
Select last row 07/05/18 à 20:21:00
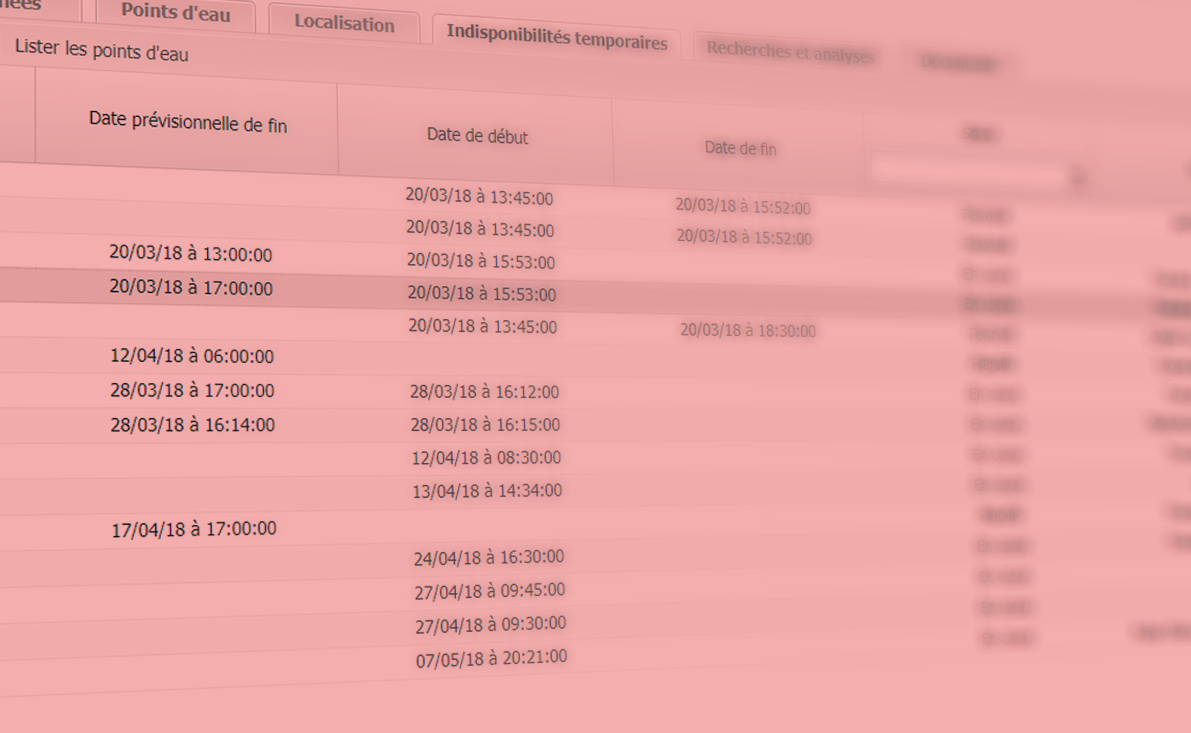click(x=491, y=658)
